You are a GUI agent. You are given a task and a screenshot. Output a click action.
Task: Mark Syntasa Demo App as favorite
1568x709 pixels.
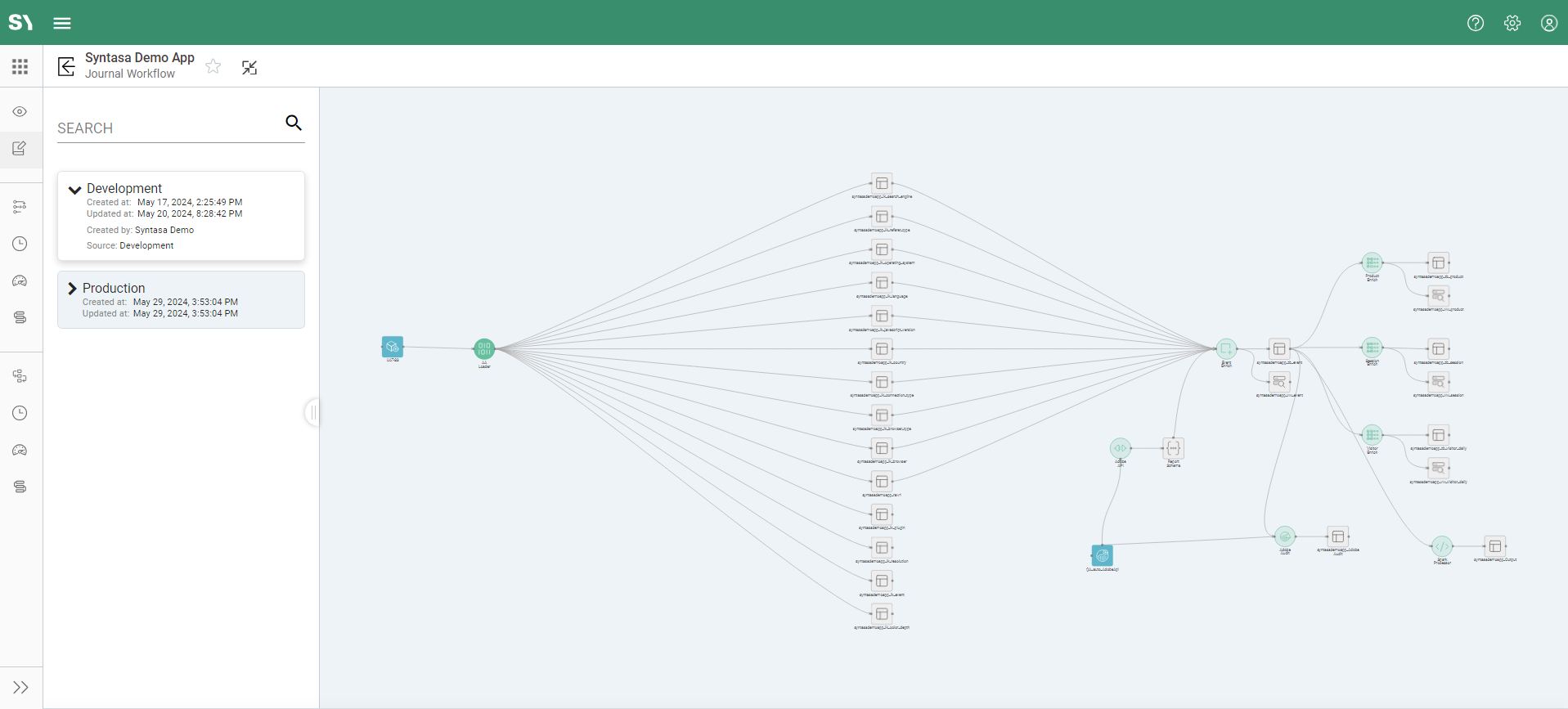(x=213, y=67)
